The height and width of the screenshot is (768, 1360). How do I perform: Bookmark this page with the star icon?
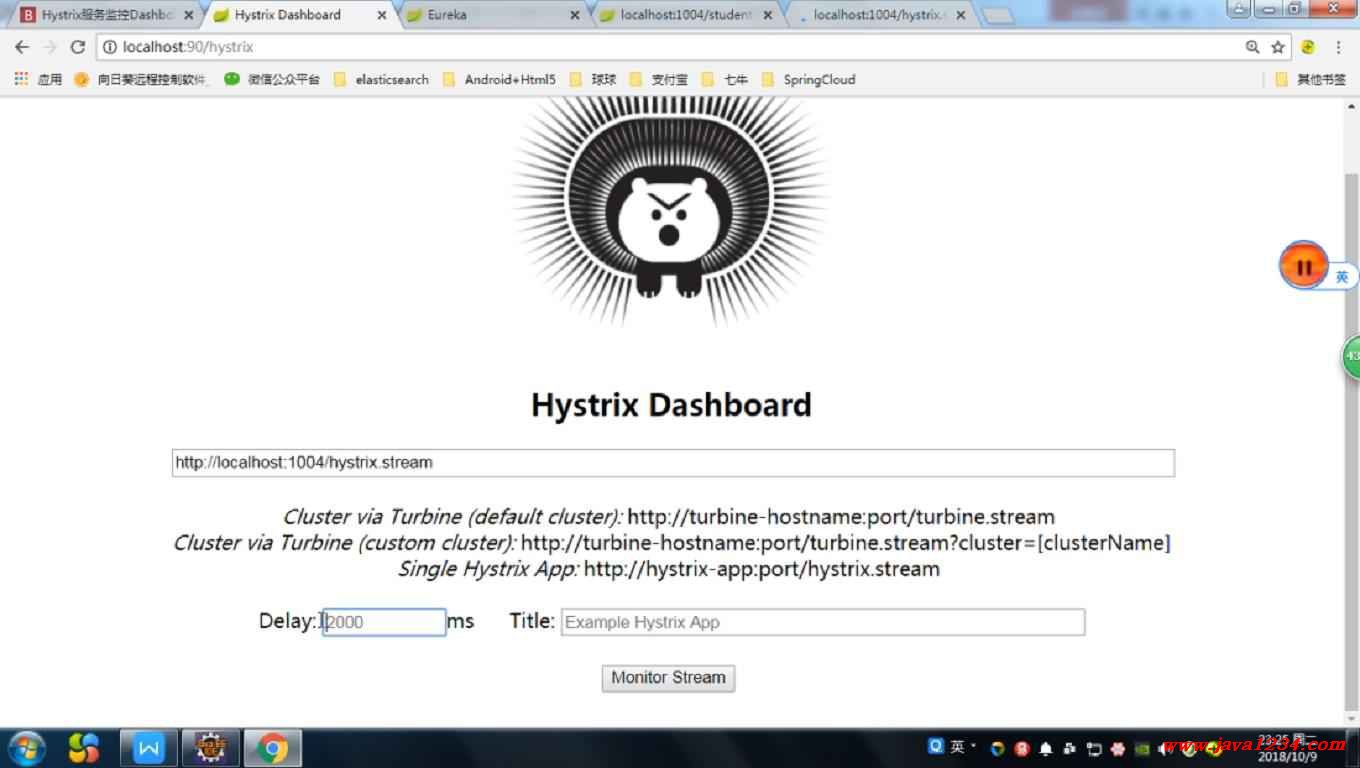tap(1277, 47)
